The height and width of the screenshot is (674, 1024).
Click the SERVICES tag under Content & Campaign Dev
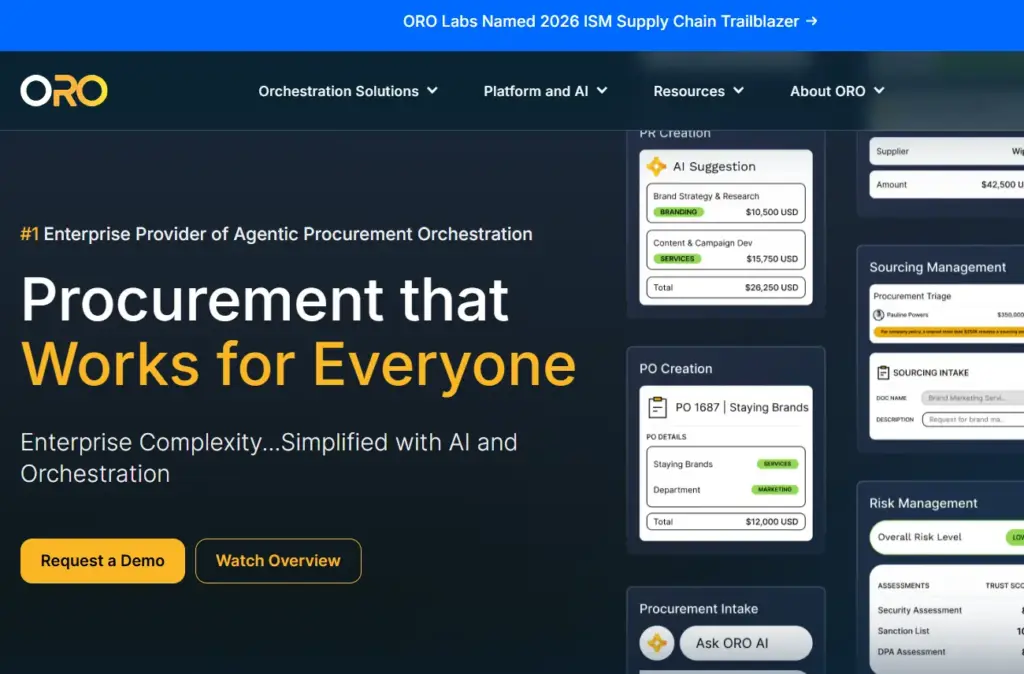677,259
